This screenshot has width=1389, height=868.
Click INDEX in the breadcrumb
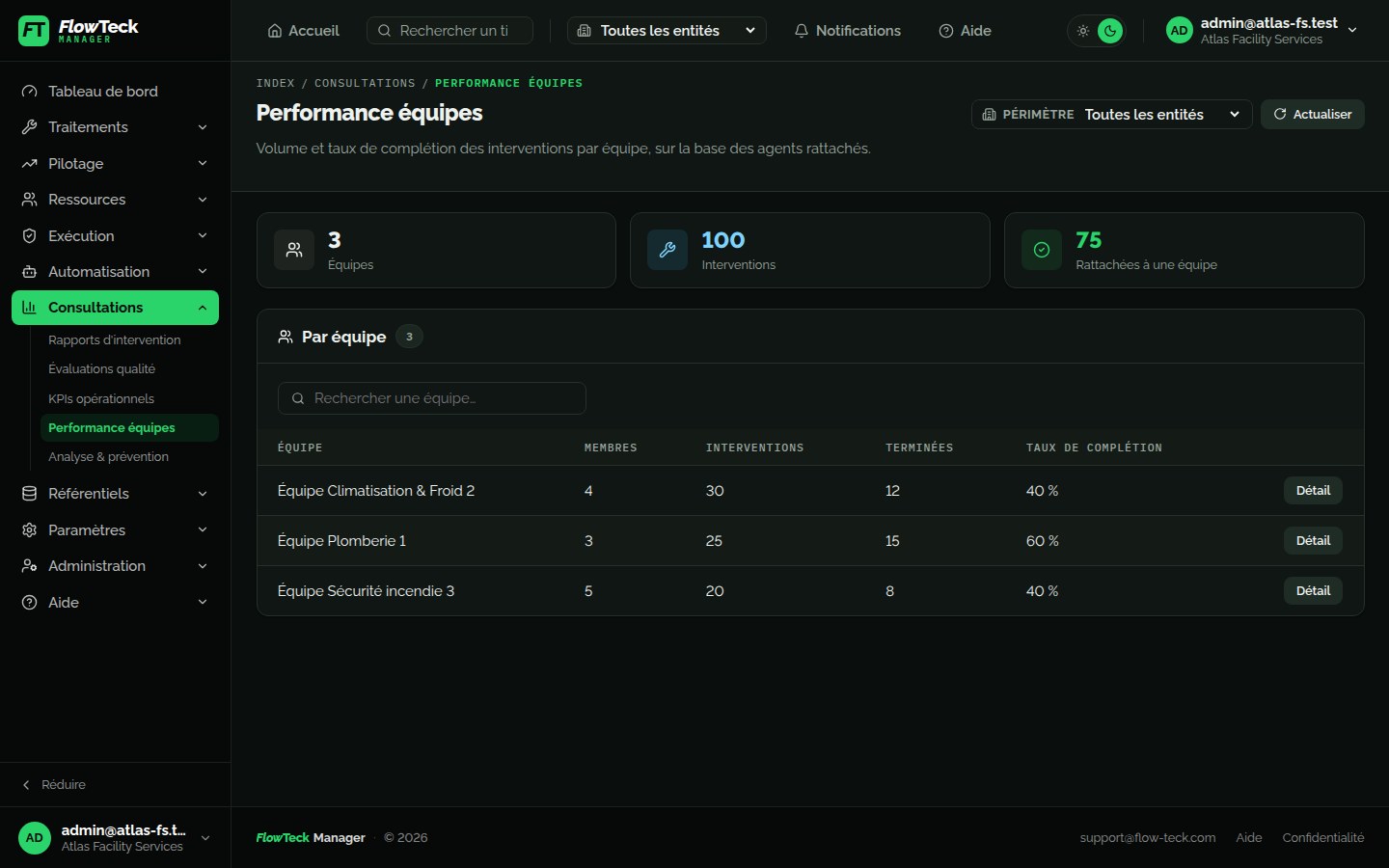click(x=275, y=84)
